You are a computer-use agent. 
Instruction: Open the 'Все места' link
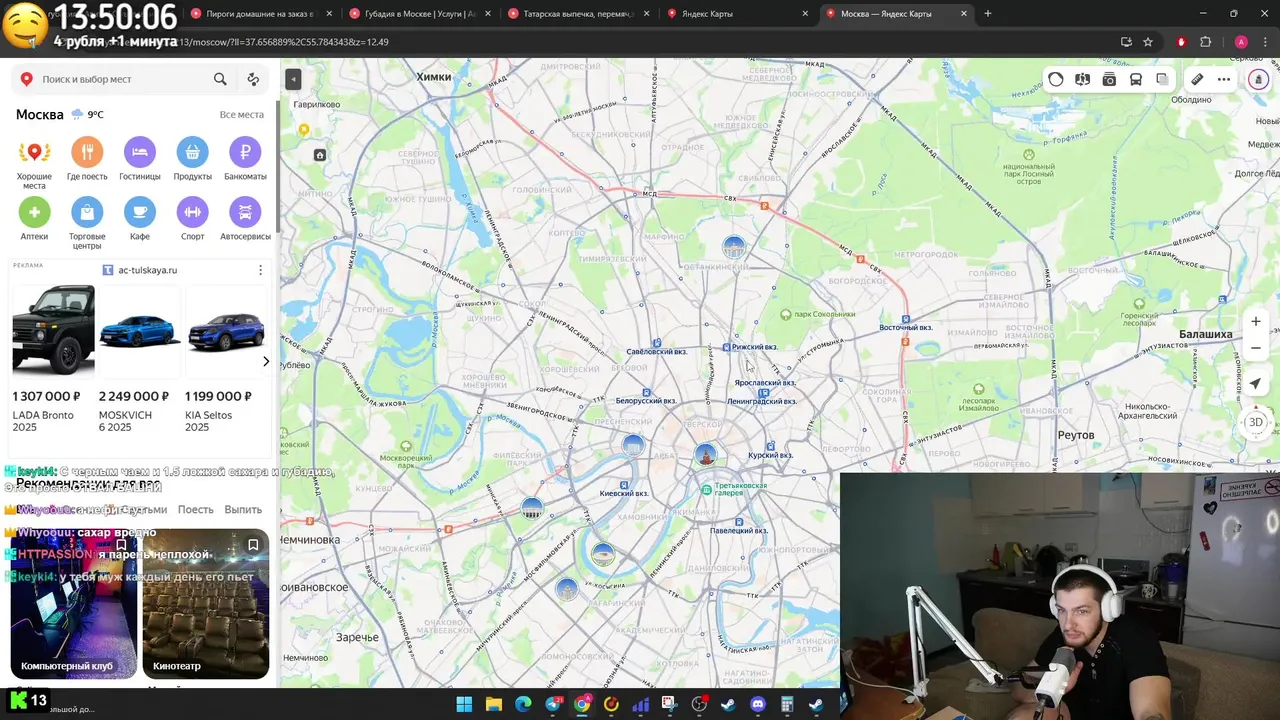(242, 115)
